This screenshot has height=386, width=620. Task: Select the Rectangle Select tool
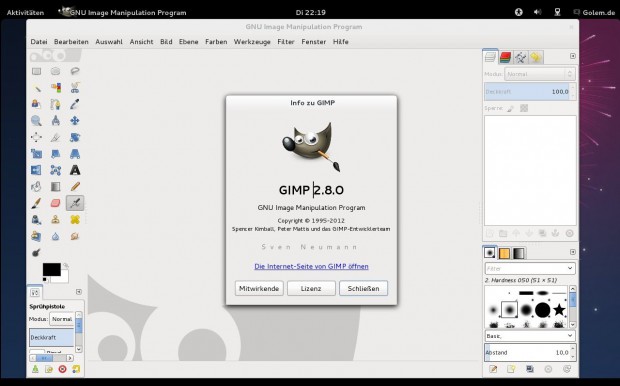[36, 71]
